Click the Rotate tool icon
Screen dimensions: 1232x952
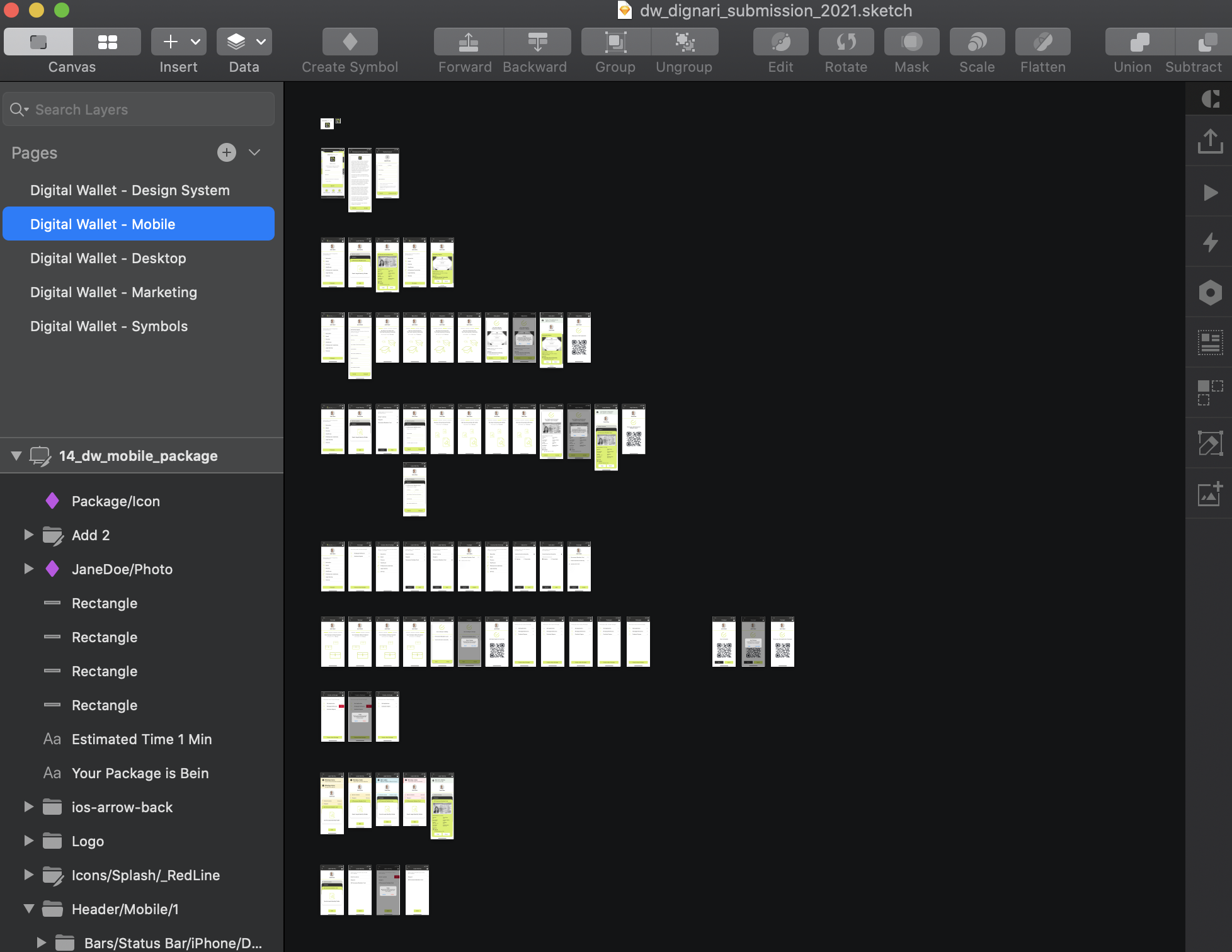pos(846,42)
